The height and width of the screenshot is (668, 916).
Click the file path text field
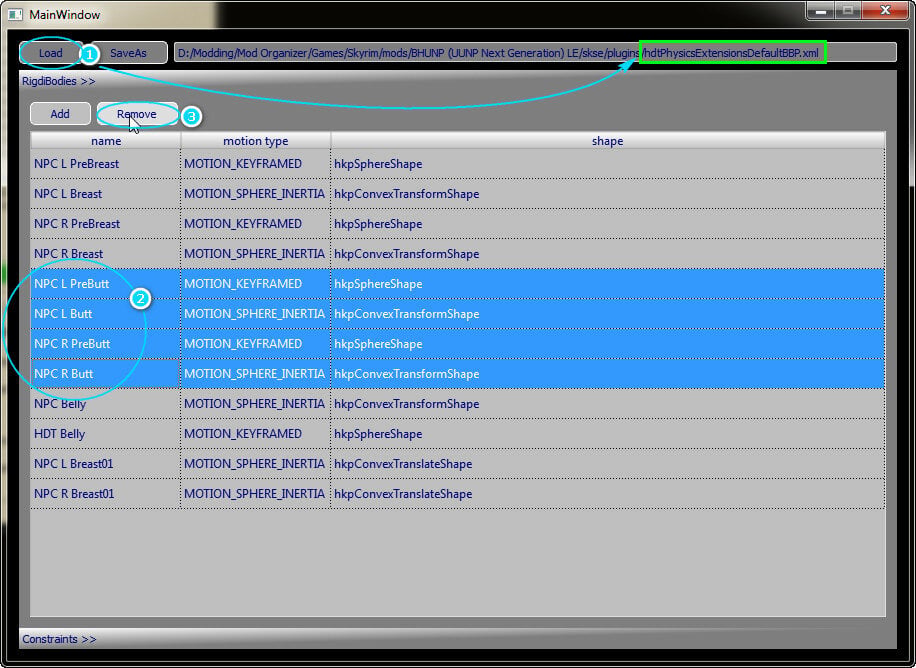pos(535,53)
